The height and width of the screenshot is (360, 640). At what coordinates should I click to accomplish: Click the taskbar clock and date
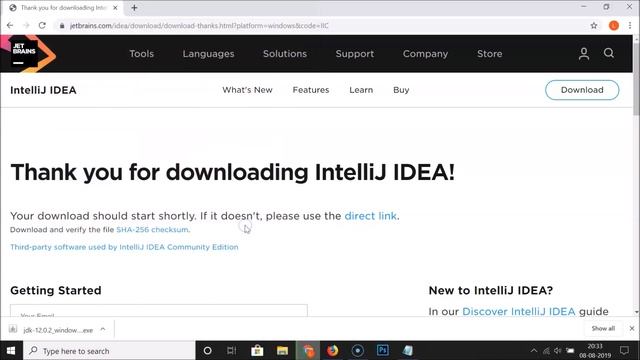pyautogui.click(x=595, y=351)
